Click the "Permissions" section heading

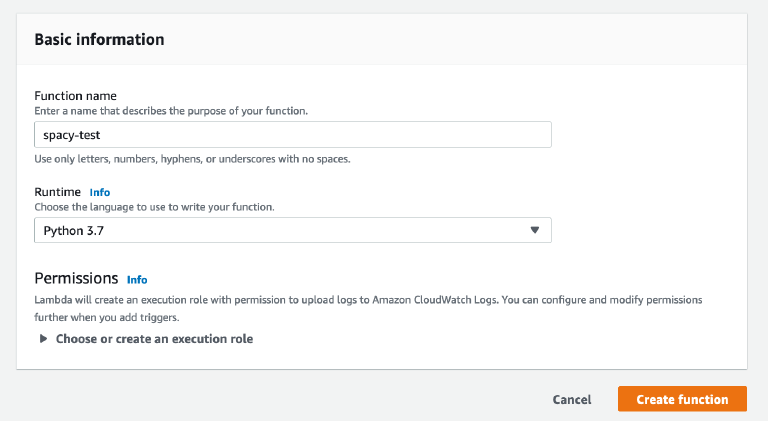pyautogui.click(x=76, y=279)
